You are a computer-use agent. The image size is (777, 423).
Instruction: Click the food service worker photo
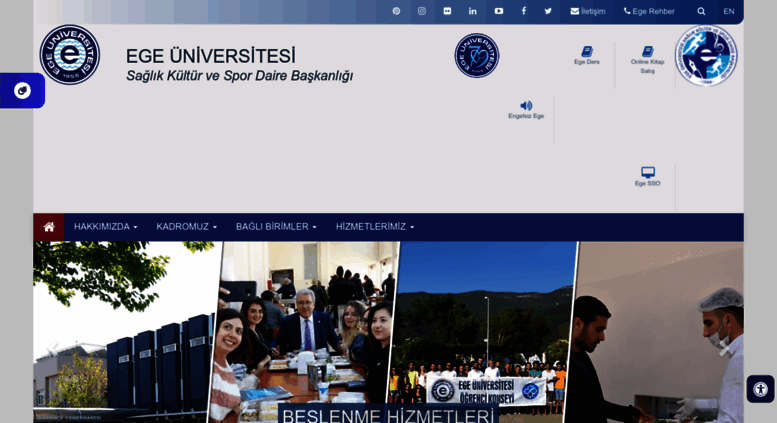[654, 332]
